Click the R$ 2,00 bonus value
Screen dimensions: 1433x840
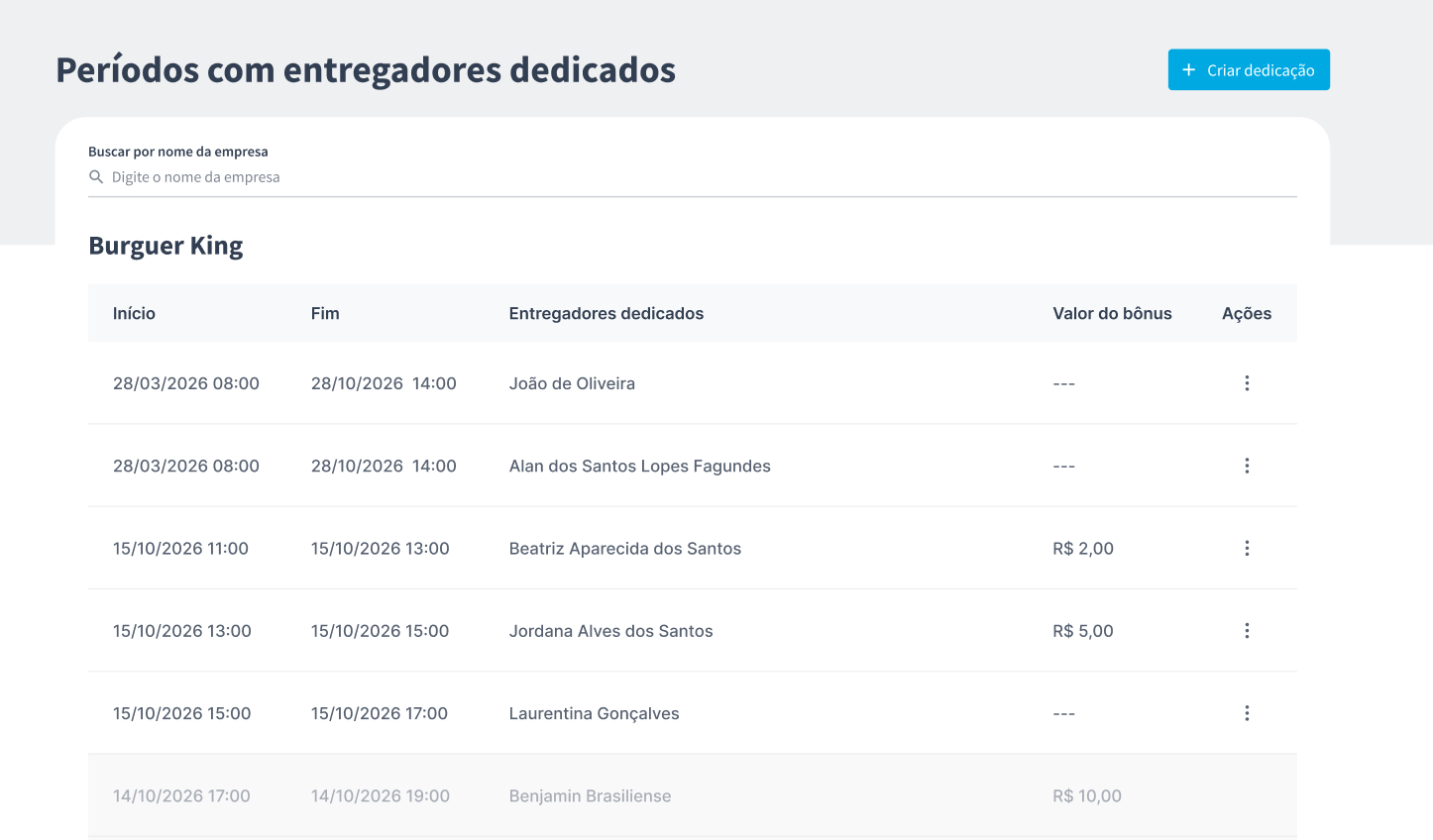pyautogui.click(x=1083, y=548)
